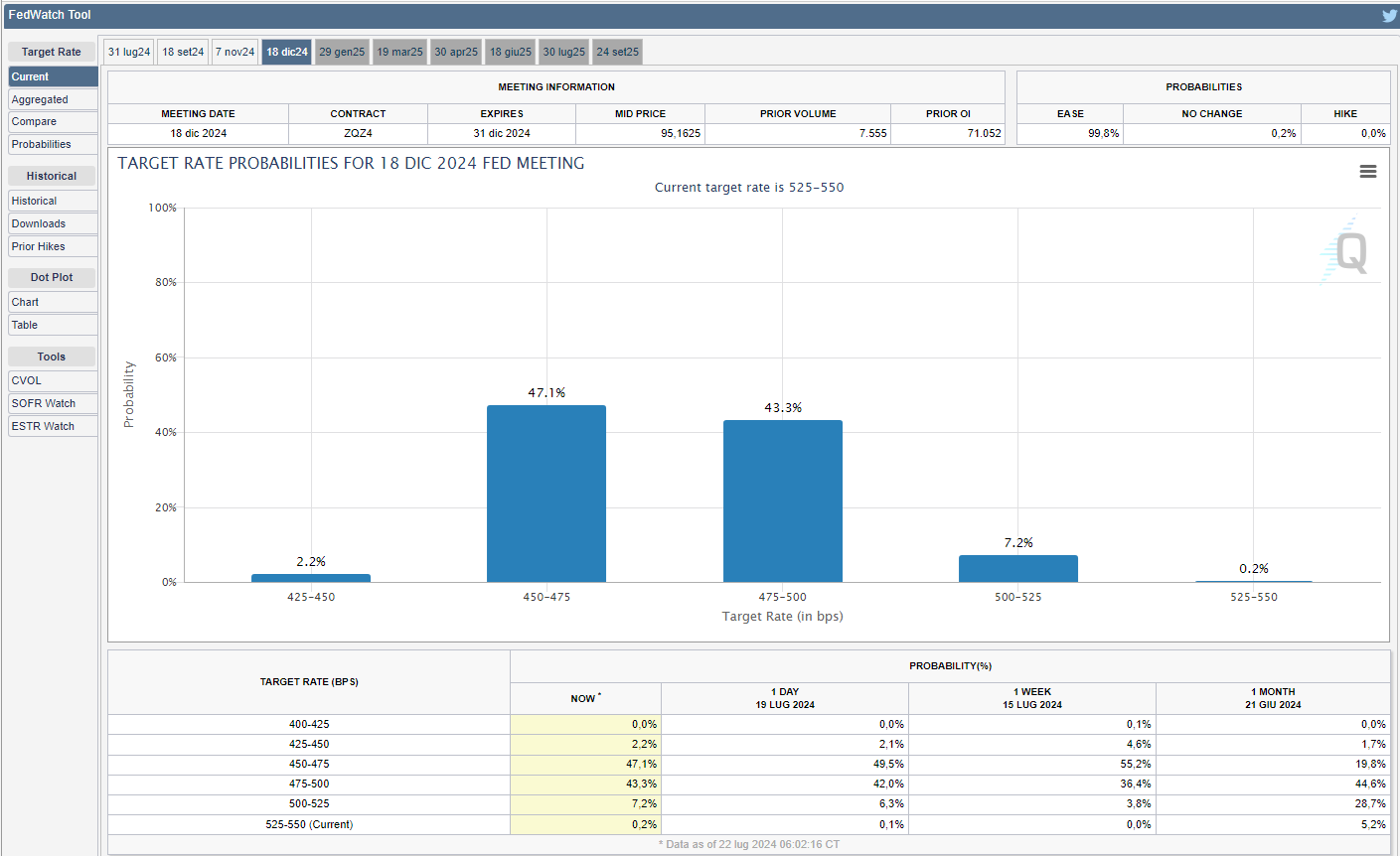1400x856 pixels.
Task: Click the Historical section header
Action: click(52, 176)
